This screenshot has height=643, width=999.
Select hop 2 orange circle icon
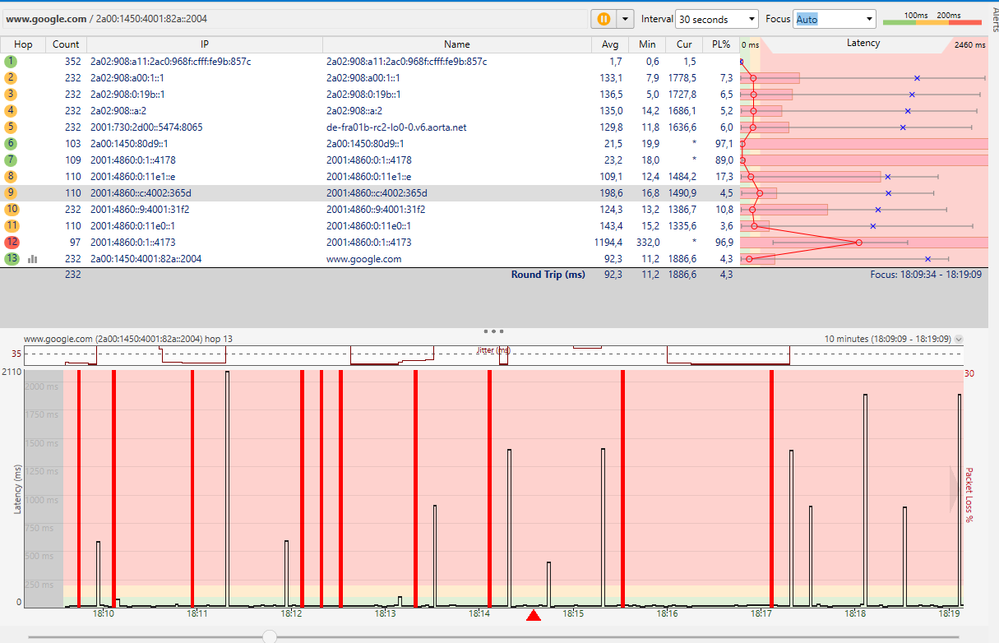[11, 78]
